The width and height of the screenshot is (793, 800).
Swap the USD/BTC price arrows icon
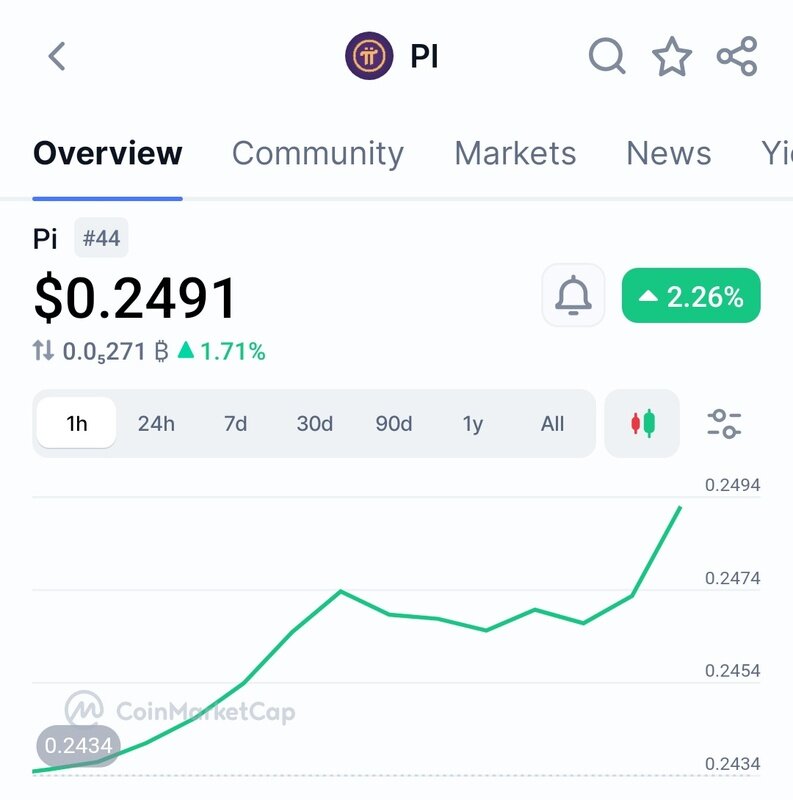point(43,351)
